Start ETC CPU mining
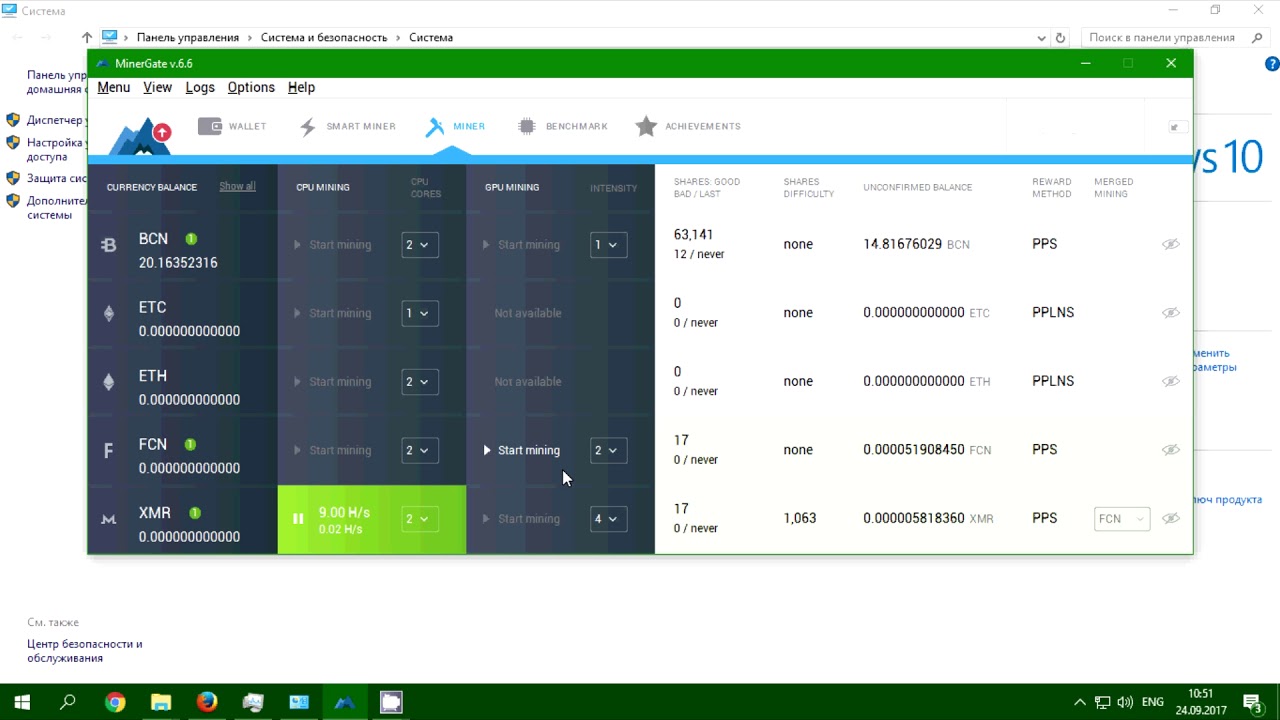 tap(332, 313)
